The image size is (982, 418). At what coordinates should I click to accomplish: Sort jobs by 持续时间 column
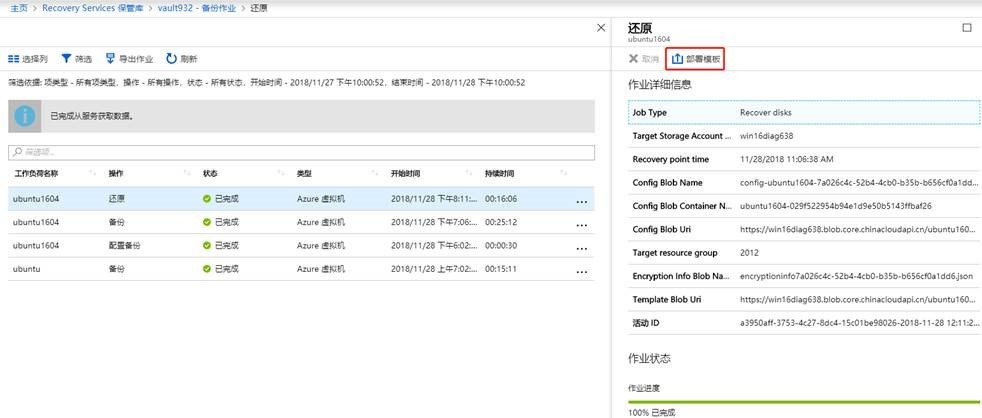[502, 174]
